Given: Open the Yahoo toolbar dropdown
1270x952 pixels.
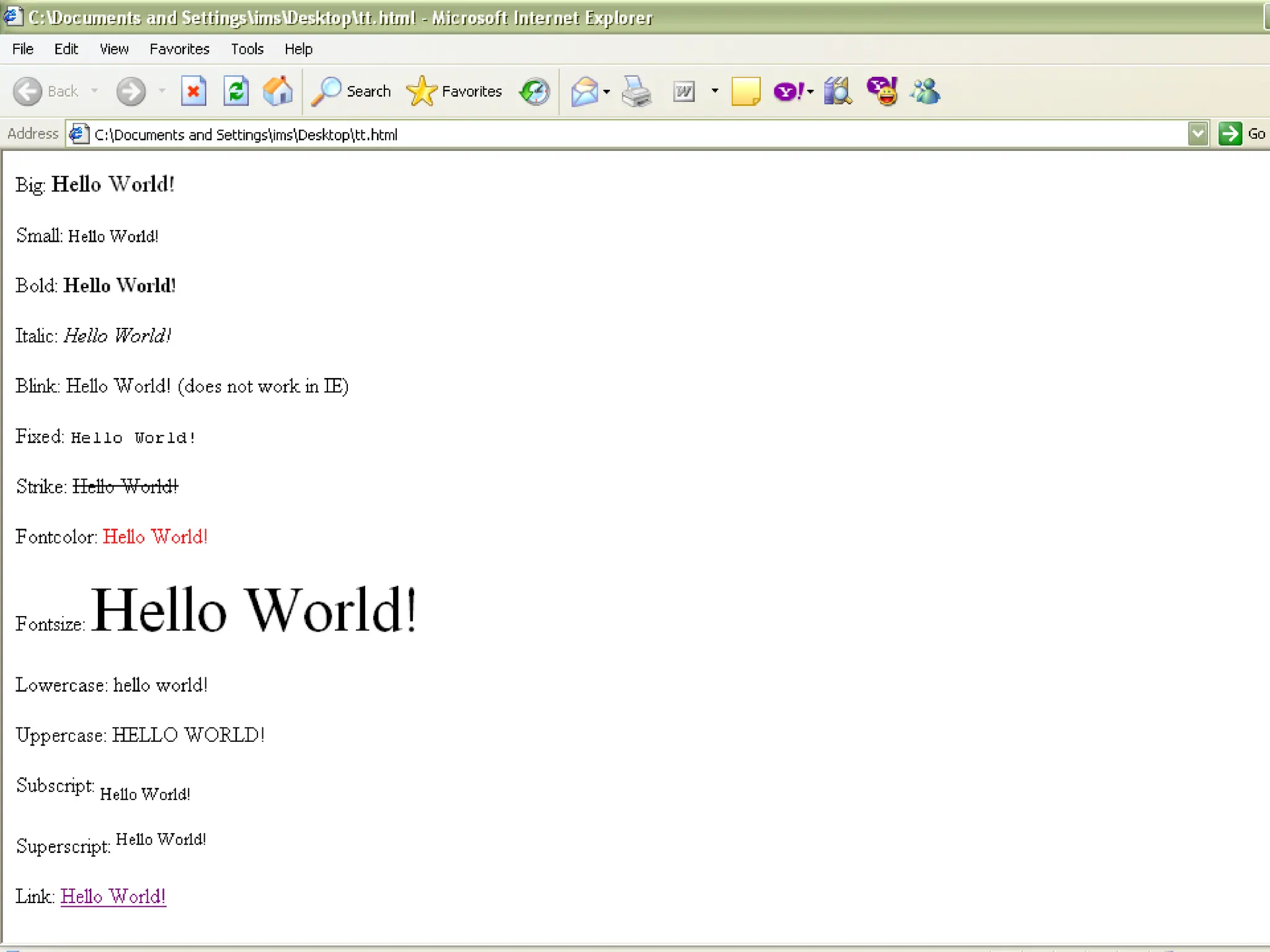Looking at the screenshot, I should coord(810,92).
